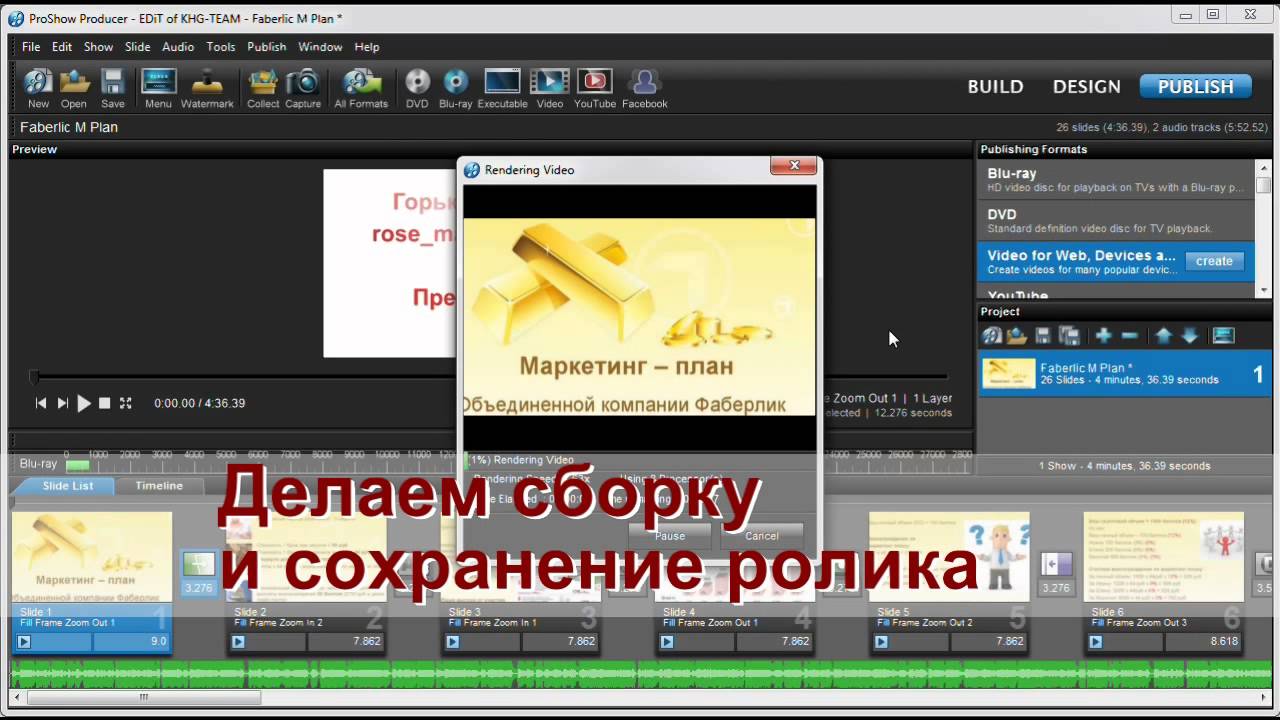Select the Video output toolbar icon
Viewport: 1280px width, 720px height.
pyautogui.click(x=550, y=88)
